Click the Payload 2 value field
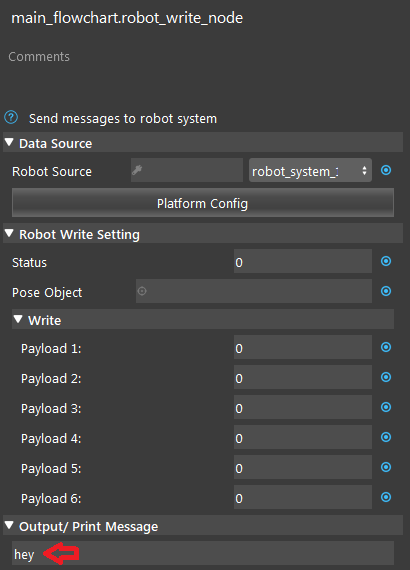The image size is (410, 570). [303, 377]
